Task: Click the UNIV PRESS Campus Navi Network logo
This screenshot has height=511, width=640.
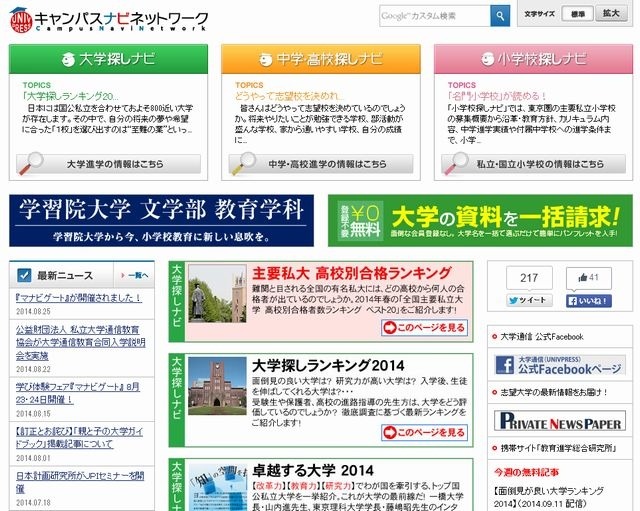Action: 109,20
